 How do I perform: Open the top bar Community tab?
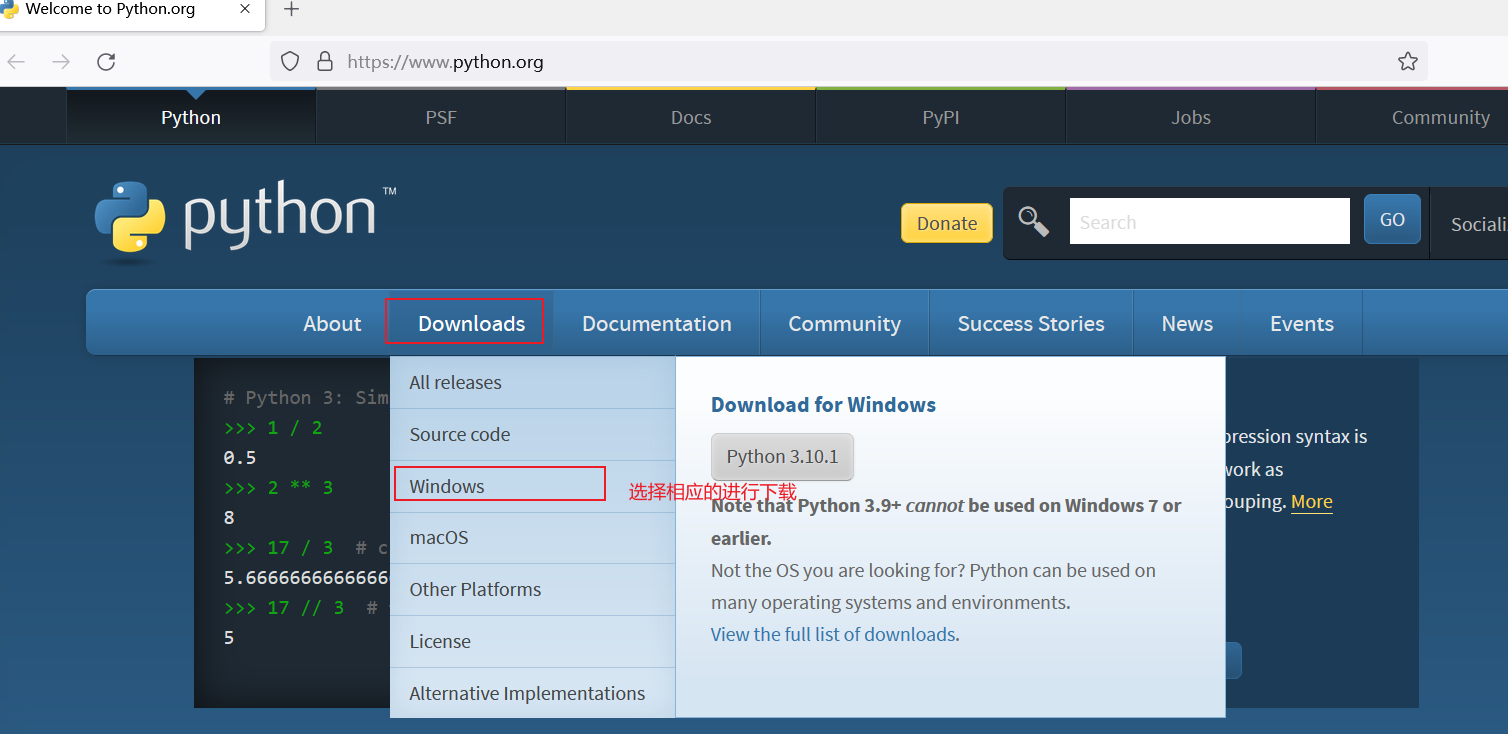[1440, 117]
